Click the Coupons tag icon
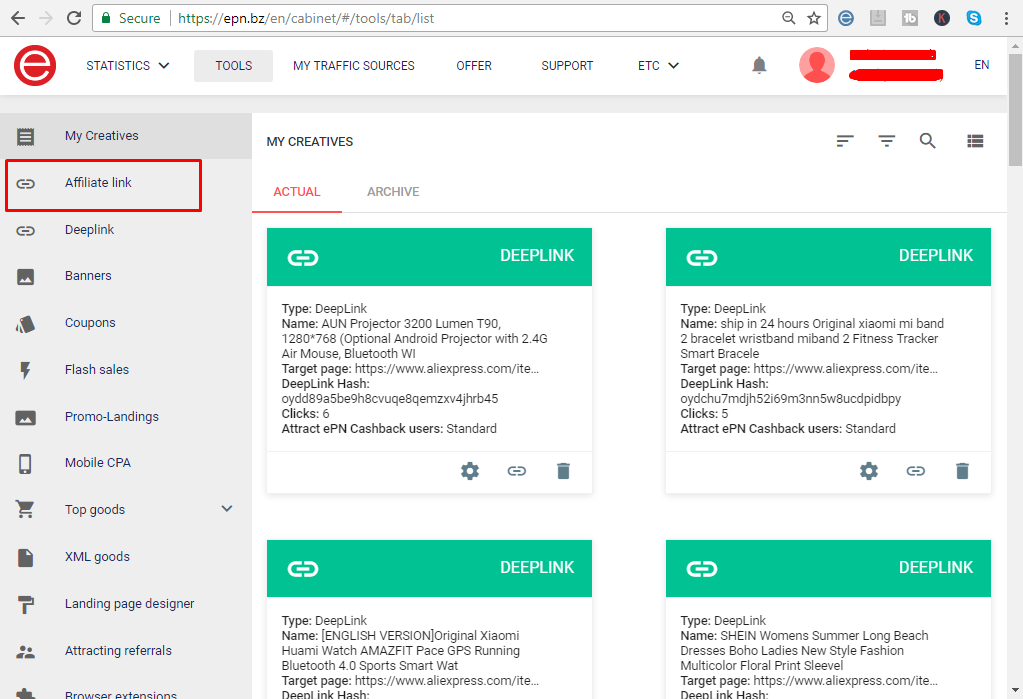The width and height of the screenshot is (1023, 699). tap(25, 324)
